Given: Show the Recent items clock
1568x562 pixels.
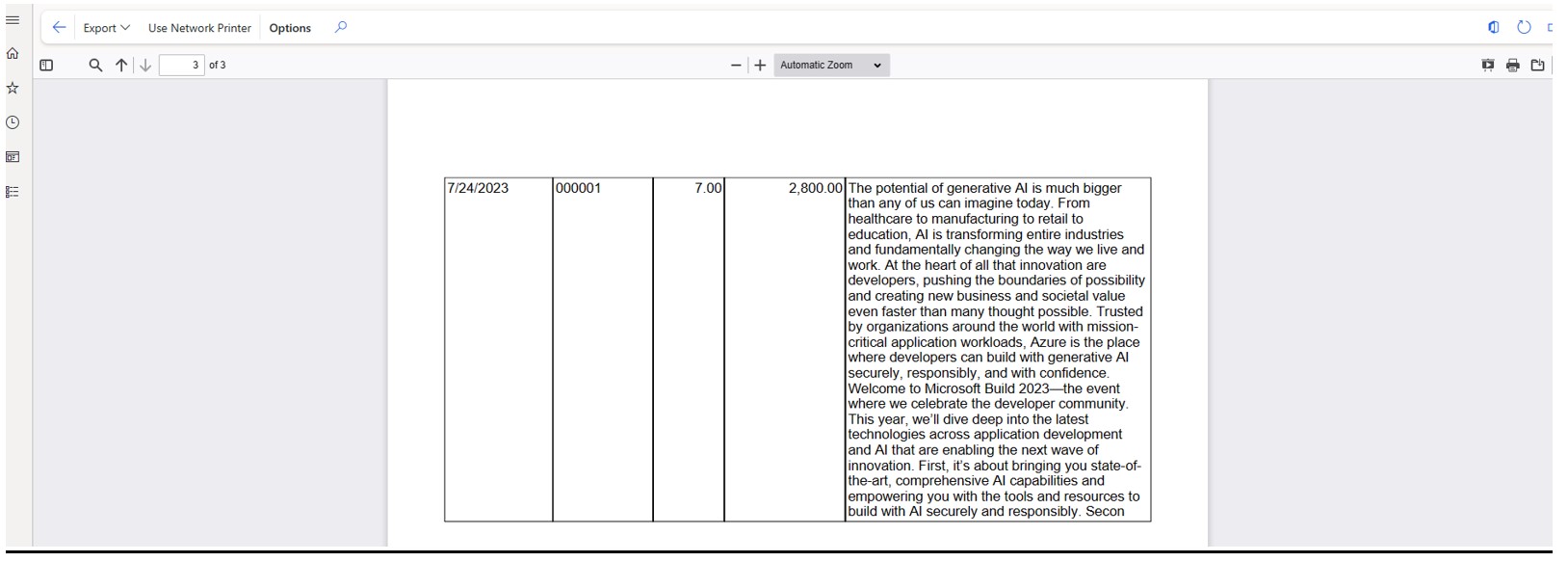Looking at the screenshot, I should click(x=13, y=122).
